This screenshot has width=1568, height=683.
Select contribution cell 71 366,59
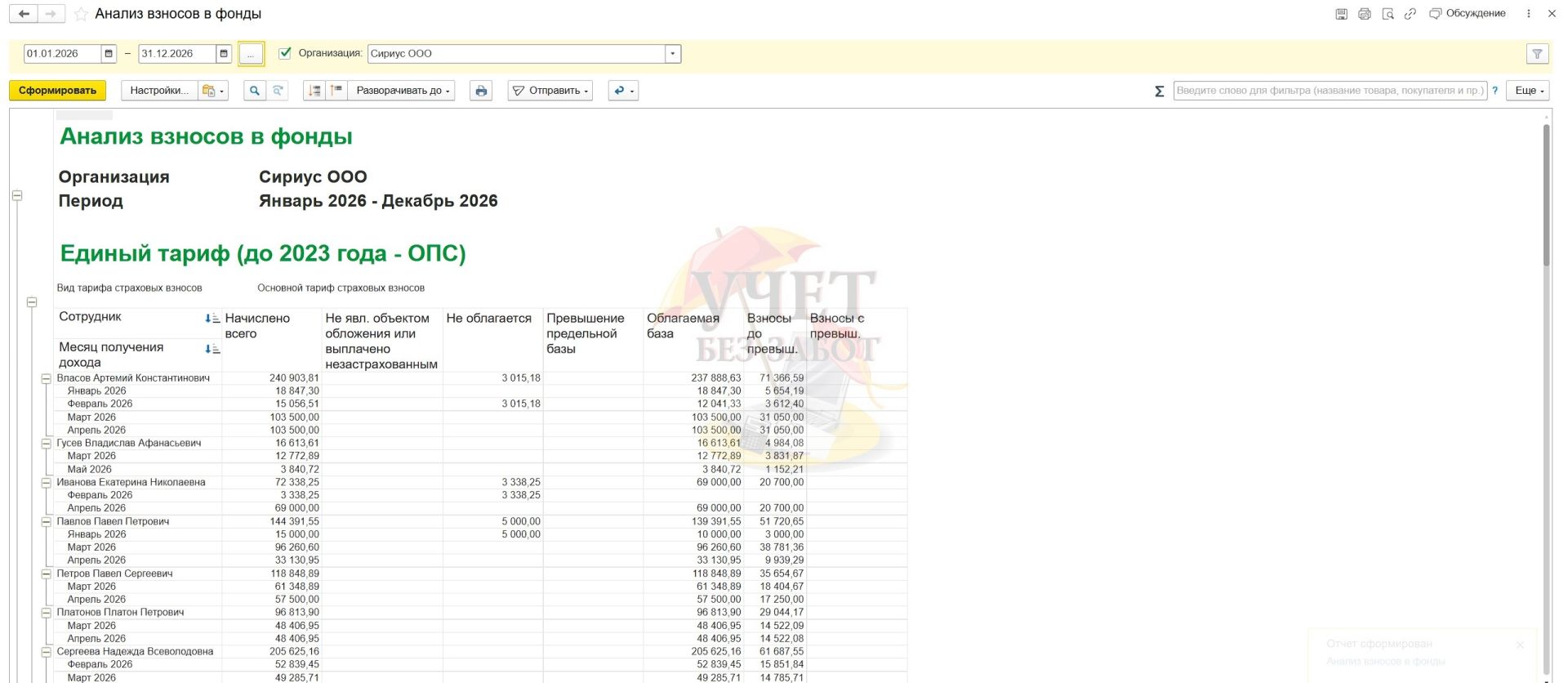coord(775,378)
